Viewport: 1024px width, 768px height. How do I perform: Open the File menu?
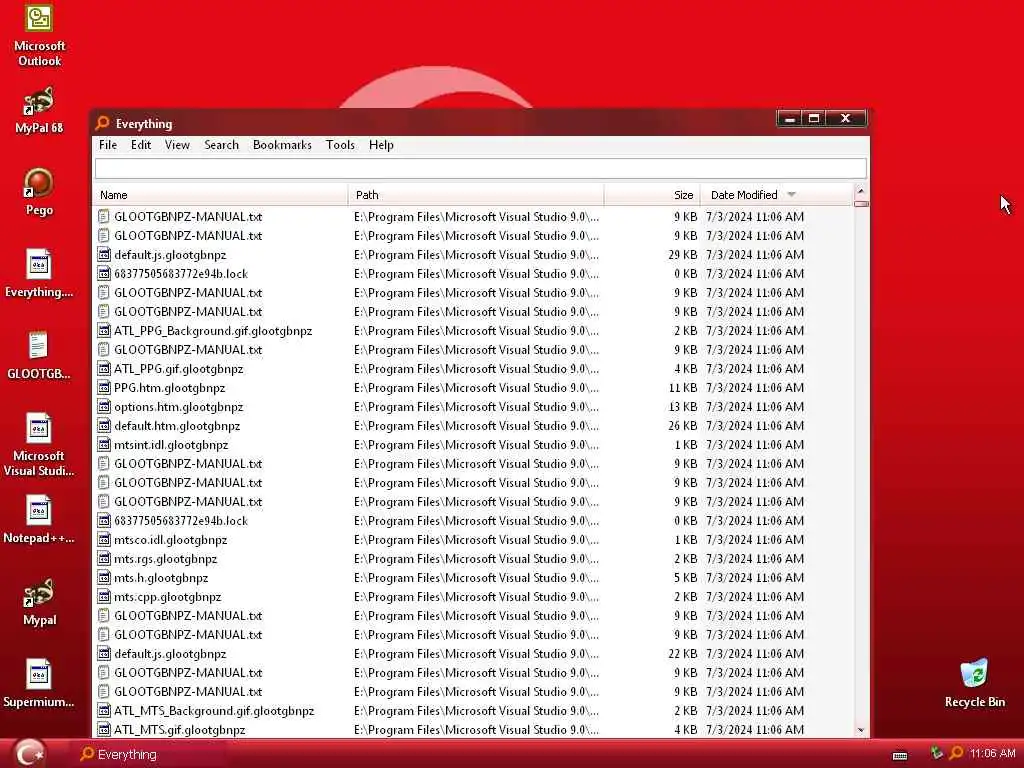pos(108,145)
